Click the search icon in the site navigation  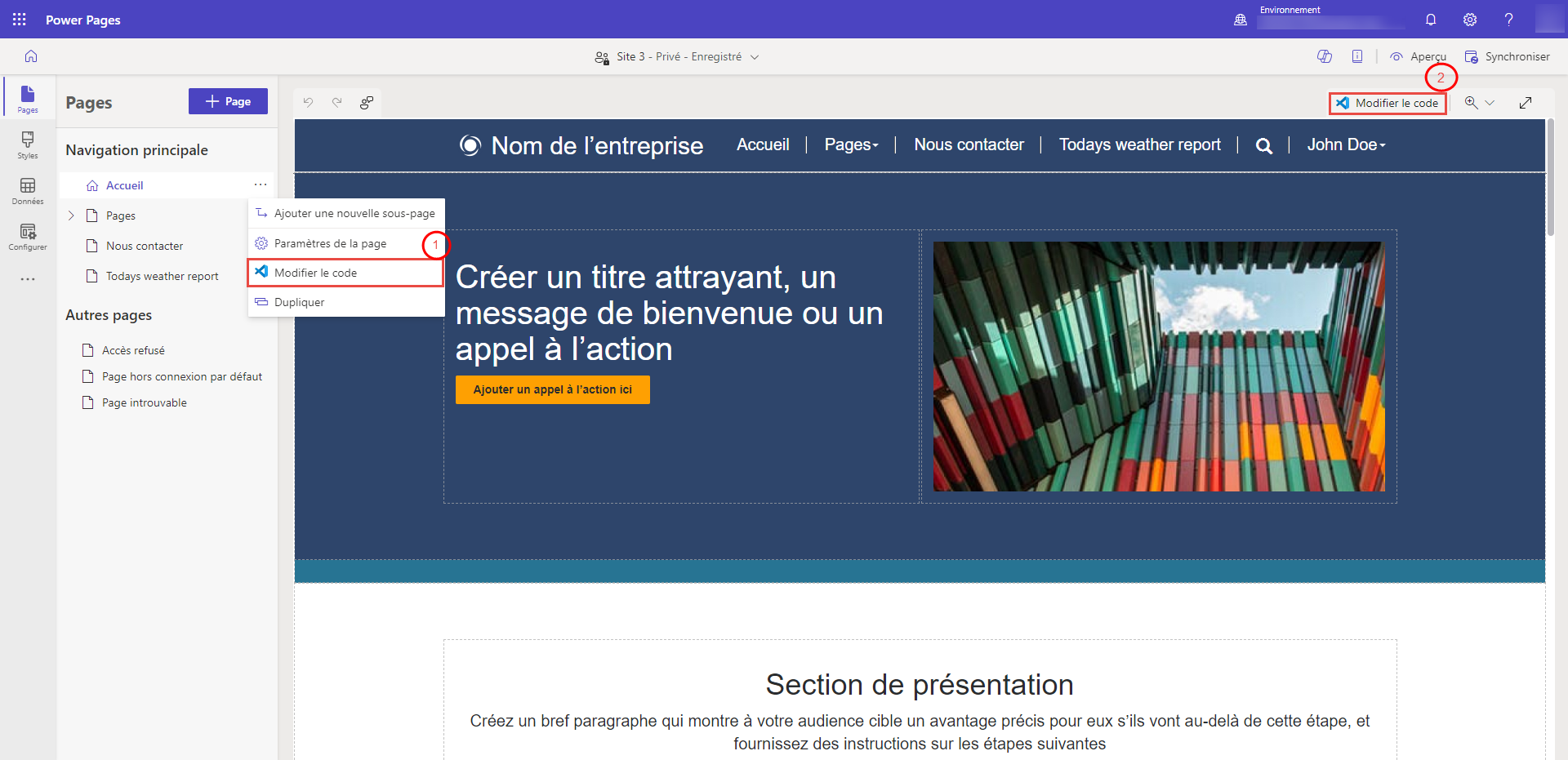[x=1264, y=144]
